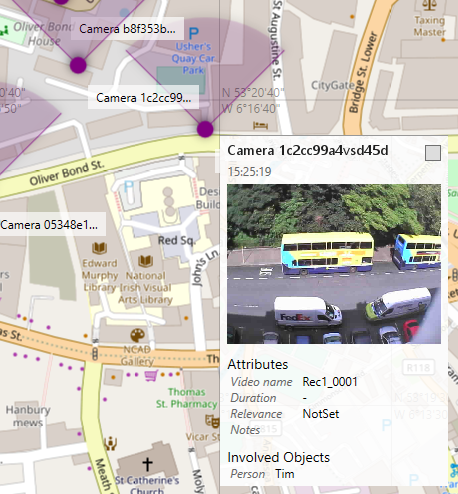Open the bus street video thumbnail
Screen dimensions: 458x494
(334, 264)
